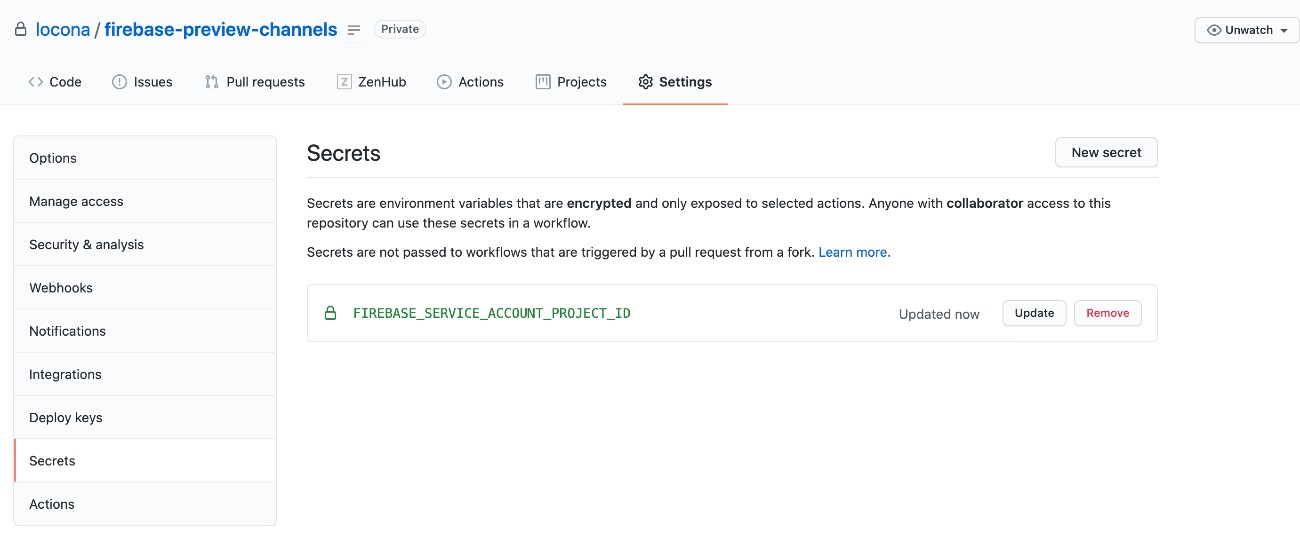Click the private repository lock icon
The height and width of the screenshot is (552, 1300).
coord(20,30)
